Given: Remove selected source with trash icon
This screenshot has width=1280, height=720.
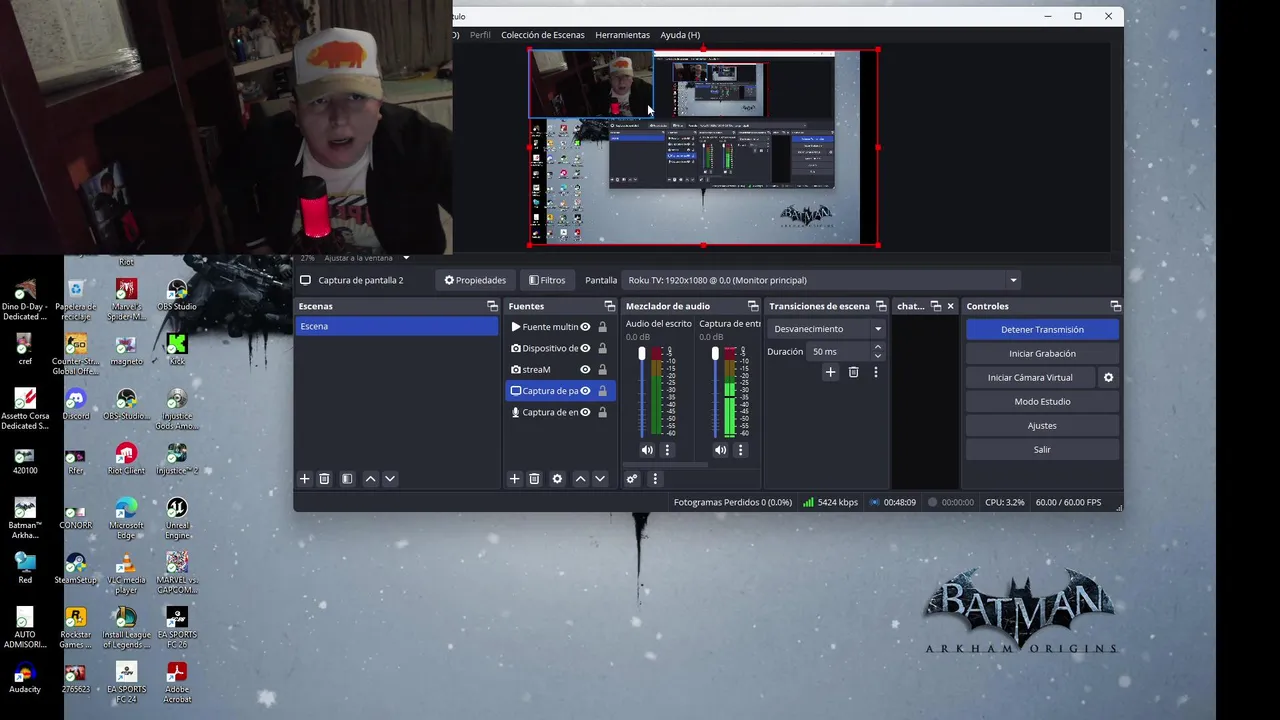Looking at the screenshot, I should point(534,479).
